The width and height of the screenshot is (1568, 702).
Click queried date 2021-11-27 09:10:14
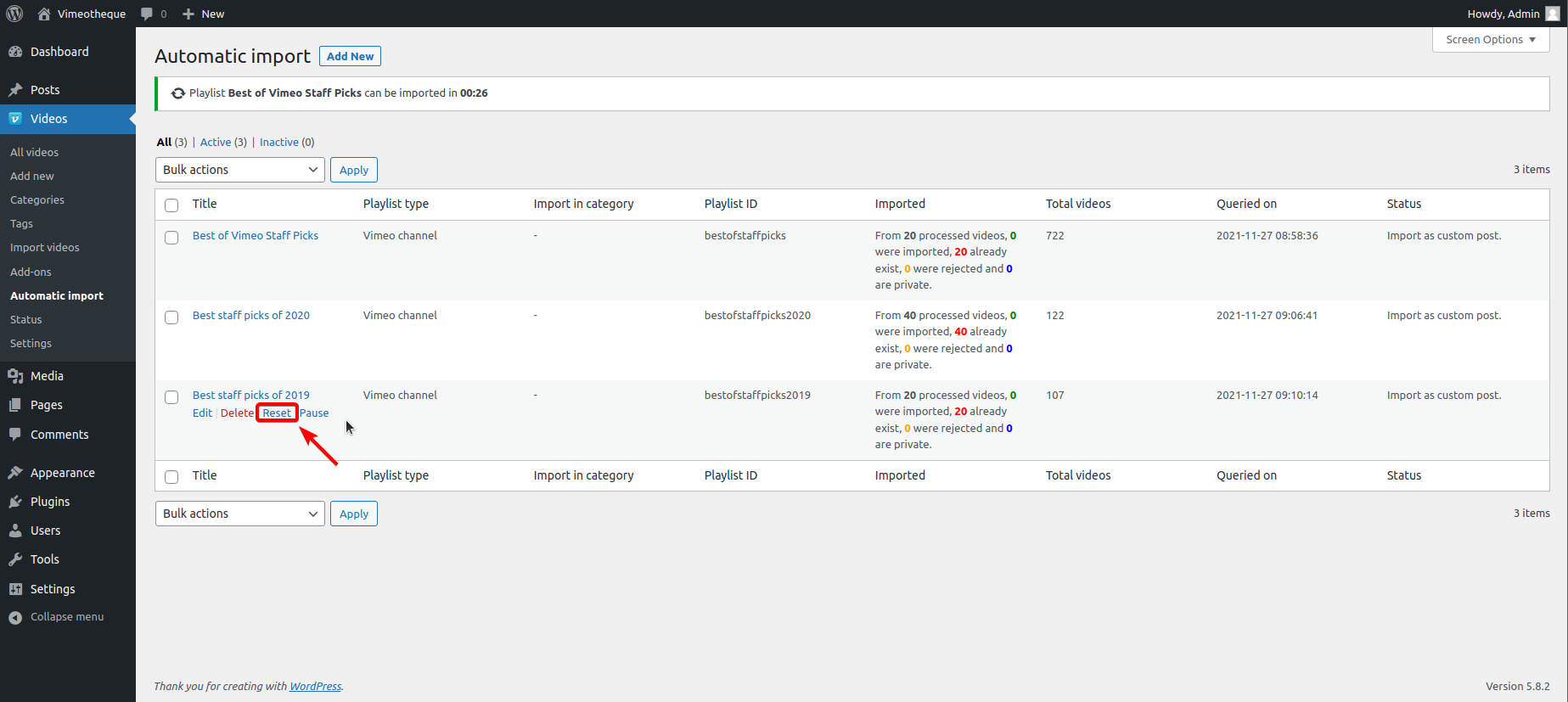1267,395
